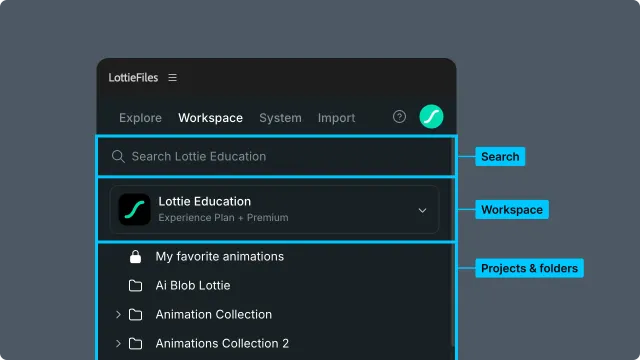Open My favorite animations
The width and height of the screenshot is (640, 360).
220,257
